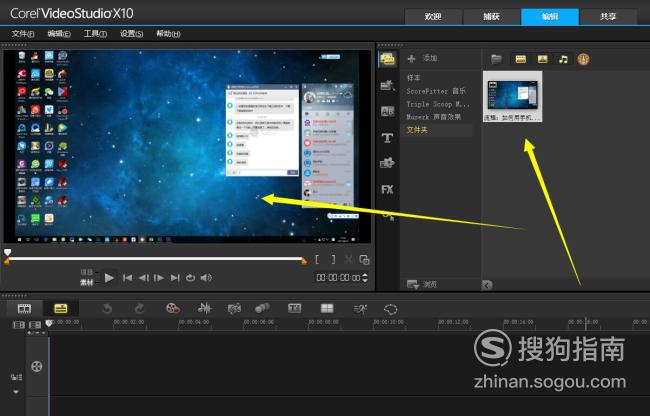The height and width of the screenshot is (416, 650).
Task: Jump to end of clip
Action: 175,278
